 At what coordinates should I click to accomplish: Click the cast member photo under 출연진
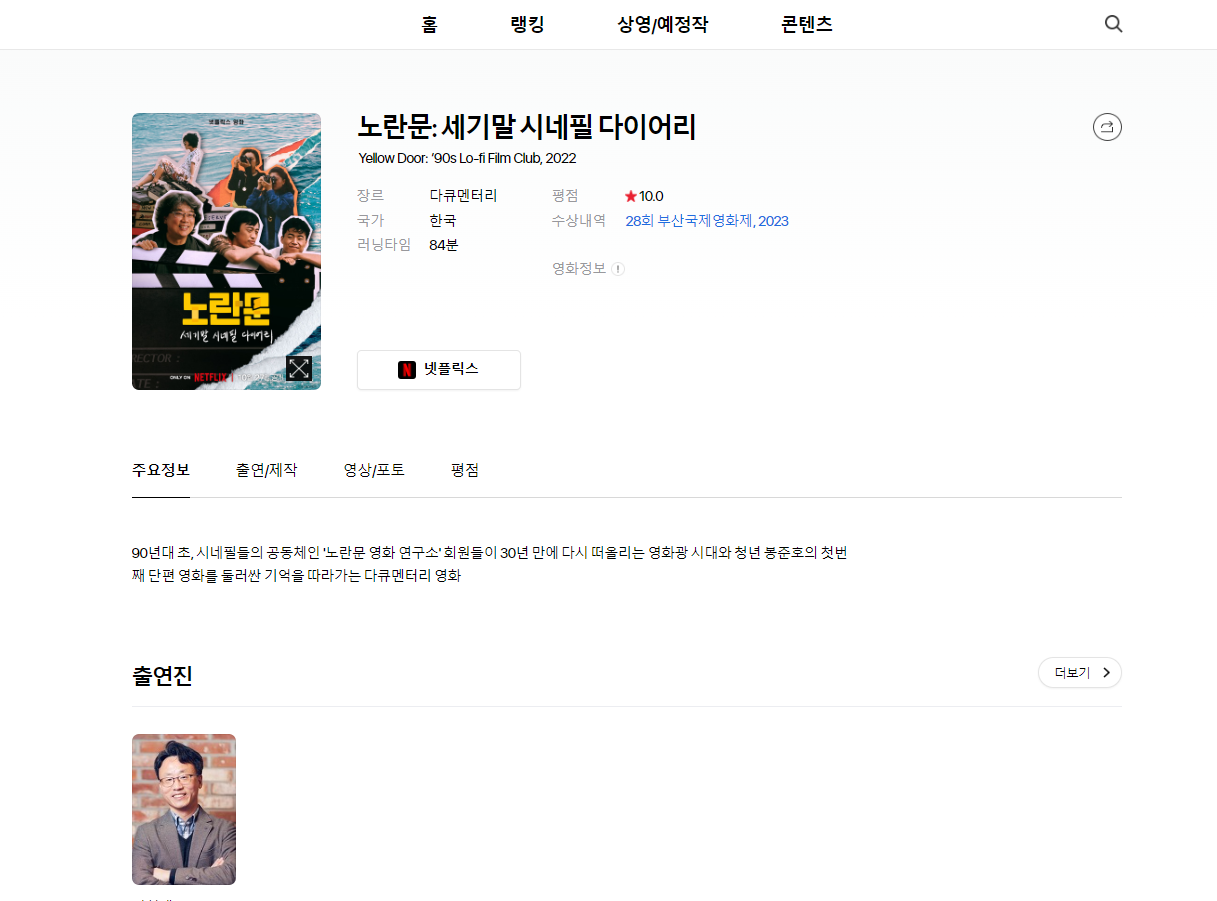pos(184,809)
